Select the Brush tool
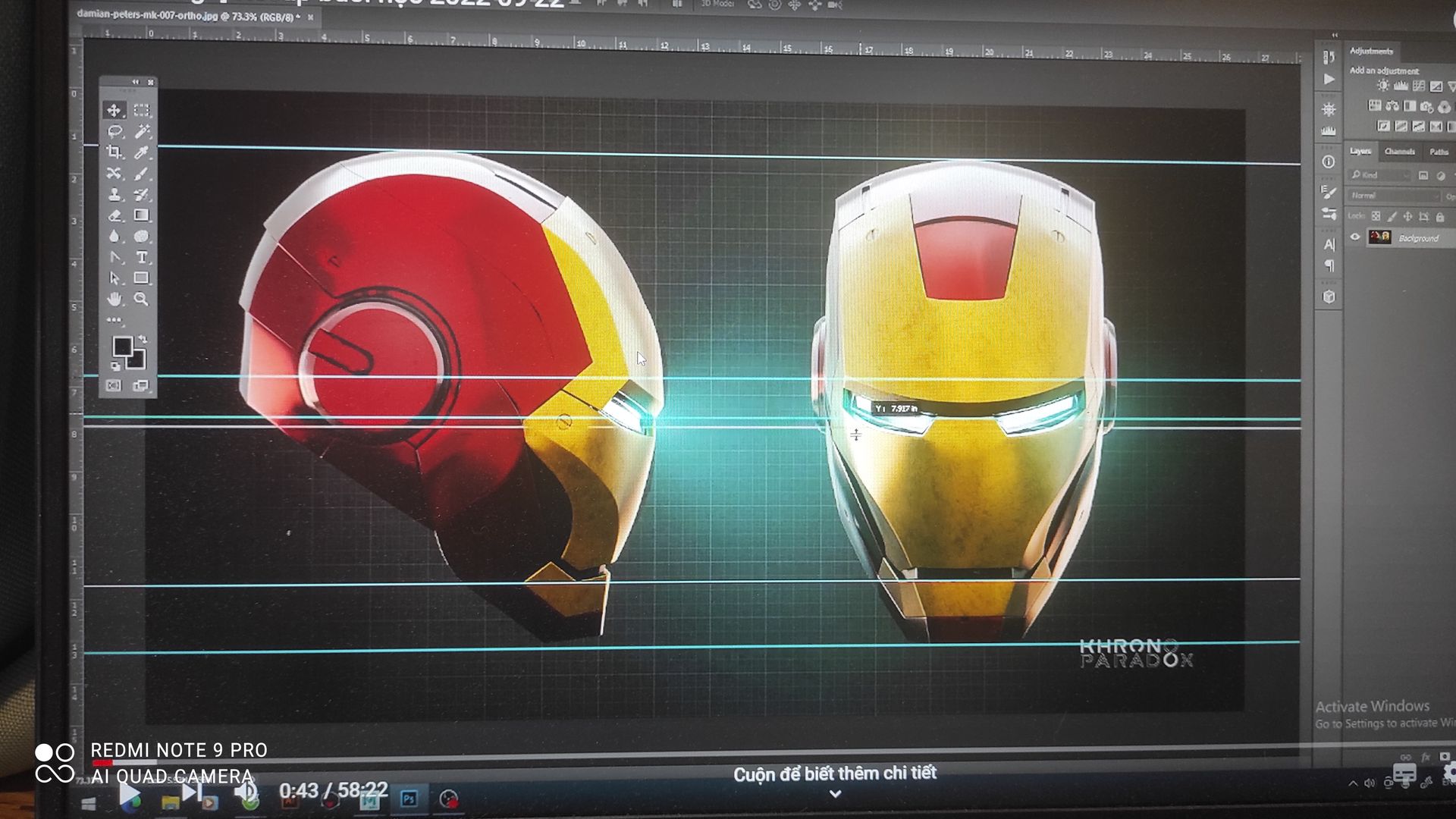1456x819 pixels. (x=141, y=174)
